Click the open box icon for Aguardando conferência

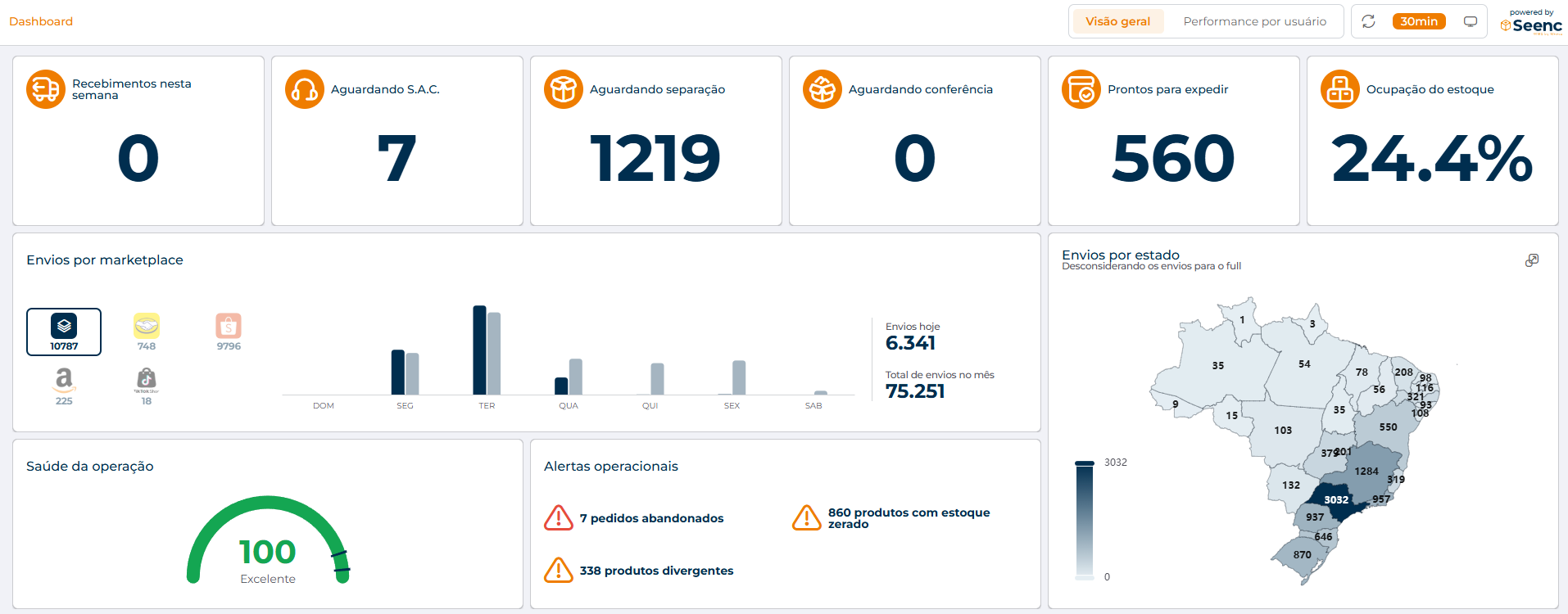click(823, 89)
